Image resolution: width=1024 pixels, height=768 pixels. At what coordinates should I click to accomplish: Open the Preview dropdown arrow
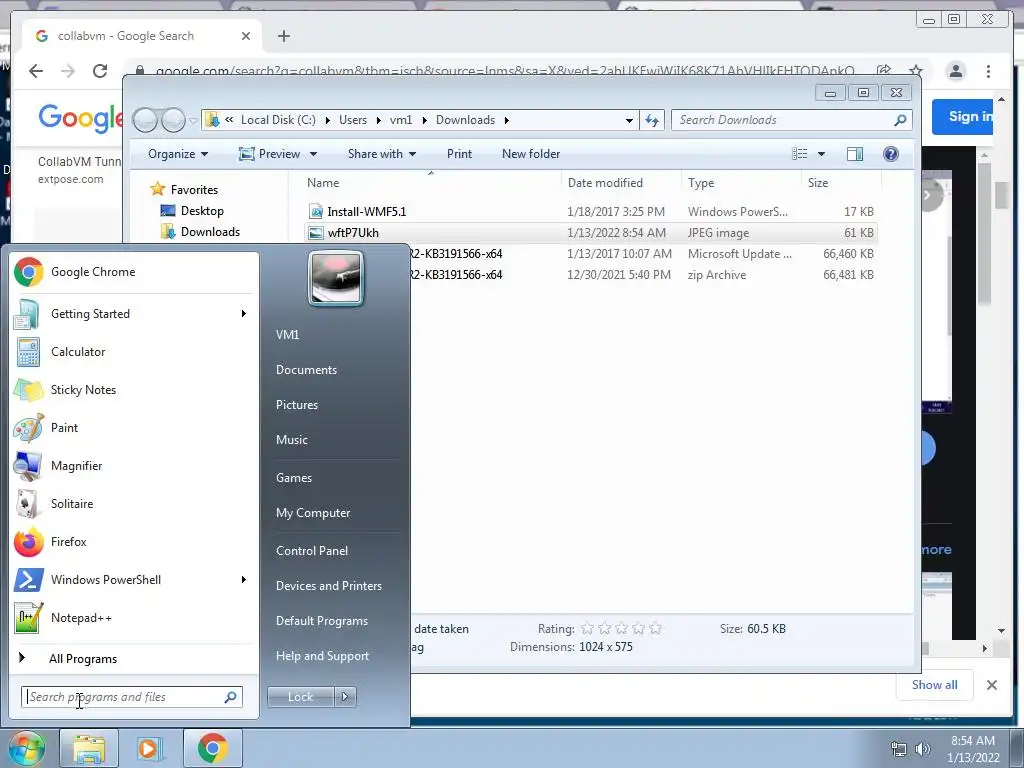[x=313, y=154]
